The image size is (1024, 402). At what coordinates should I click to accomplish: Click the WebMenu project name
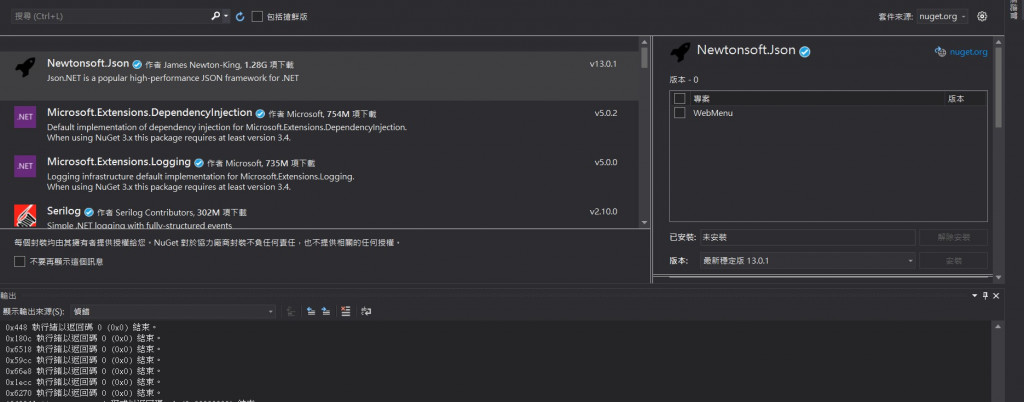tap(712, 113)
